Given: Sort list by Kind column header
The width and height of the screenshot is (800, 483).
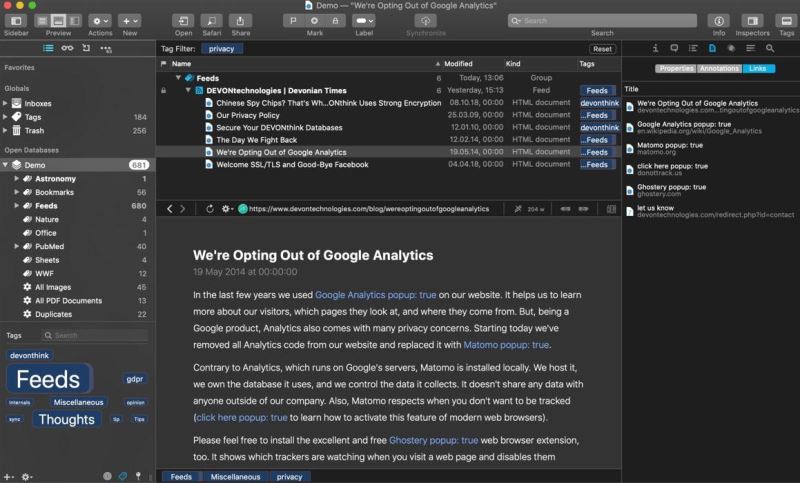Looking at the screenshot, I should (513, 64).
